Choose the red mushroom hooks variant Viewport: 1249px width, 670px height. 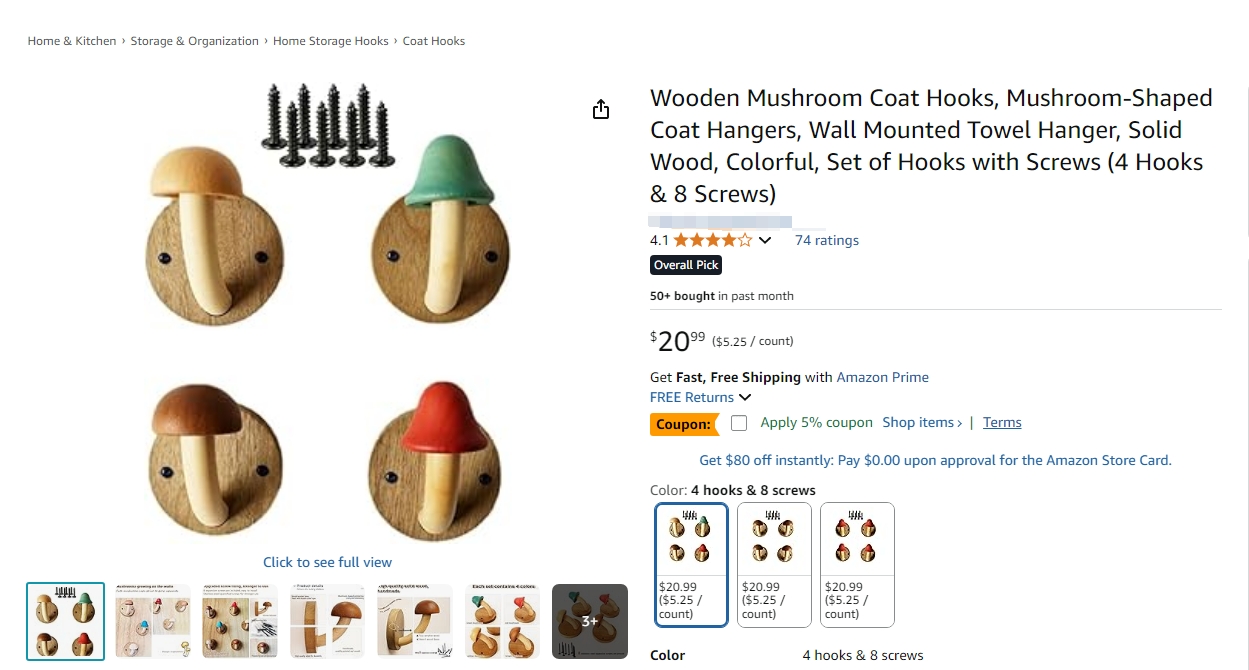pos(857,565)
